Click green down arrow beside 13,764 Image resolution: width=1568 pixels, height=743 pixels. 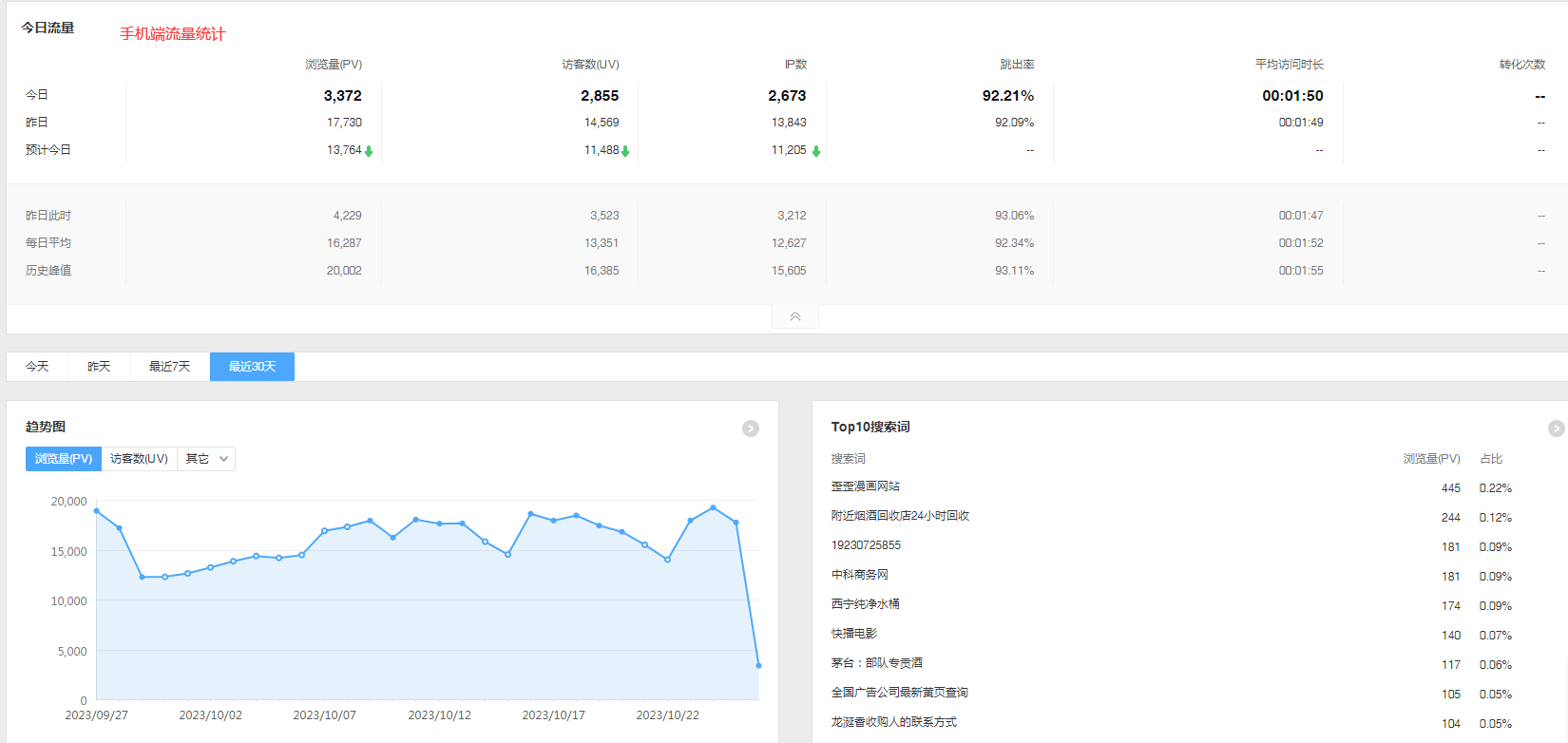(x=369, y=151)
